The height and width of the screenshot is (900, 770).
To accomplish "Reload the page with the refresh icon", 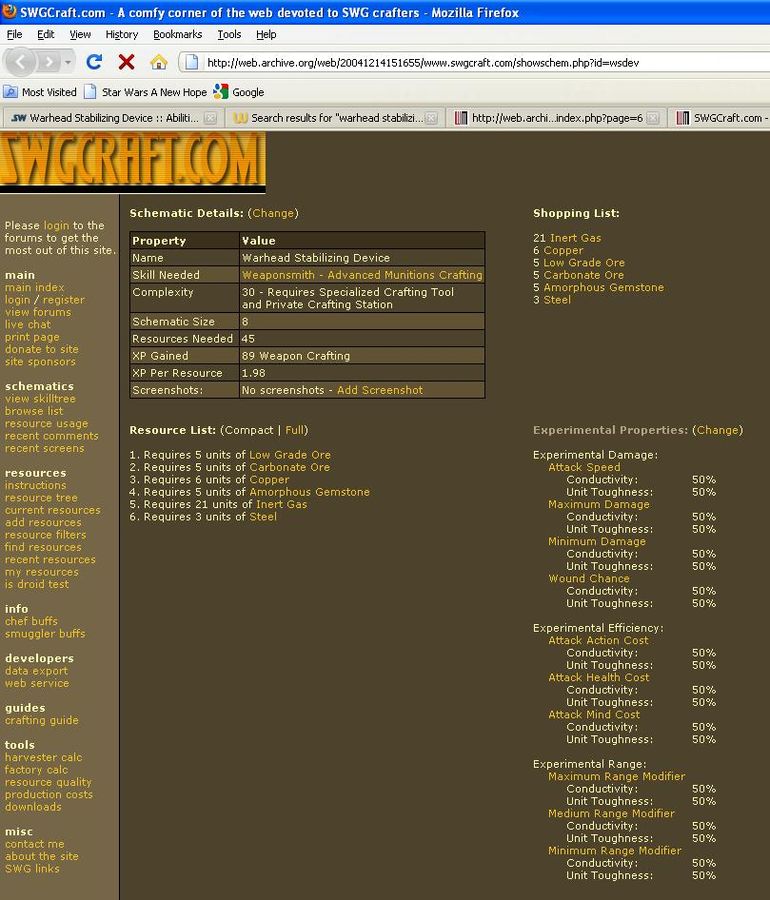I will [94, 62].
